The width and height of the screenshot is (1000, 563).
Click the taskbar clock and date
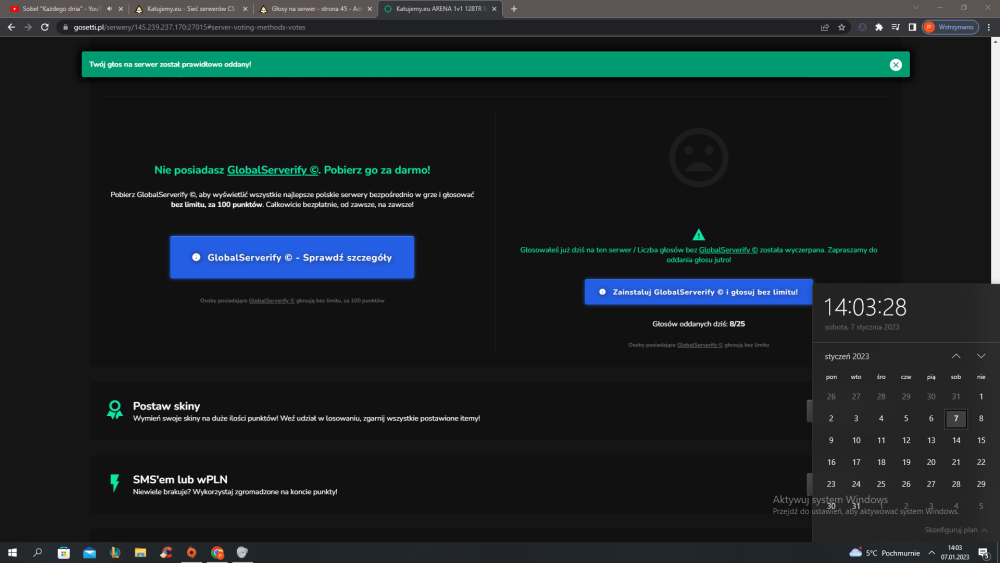pyautogui.click(x=954, y=552)
